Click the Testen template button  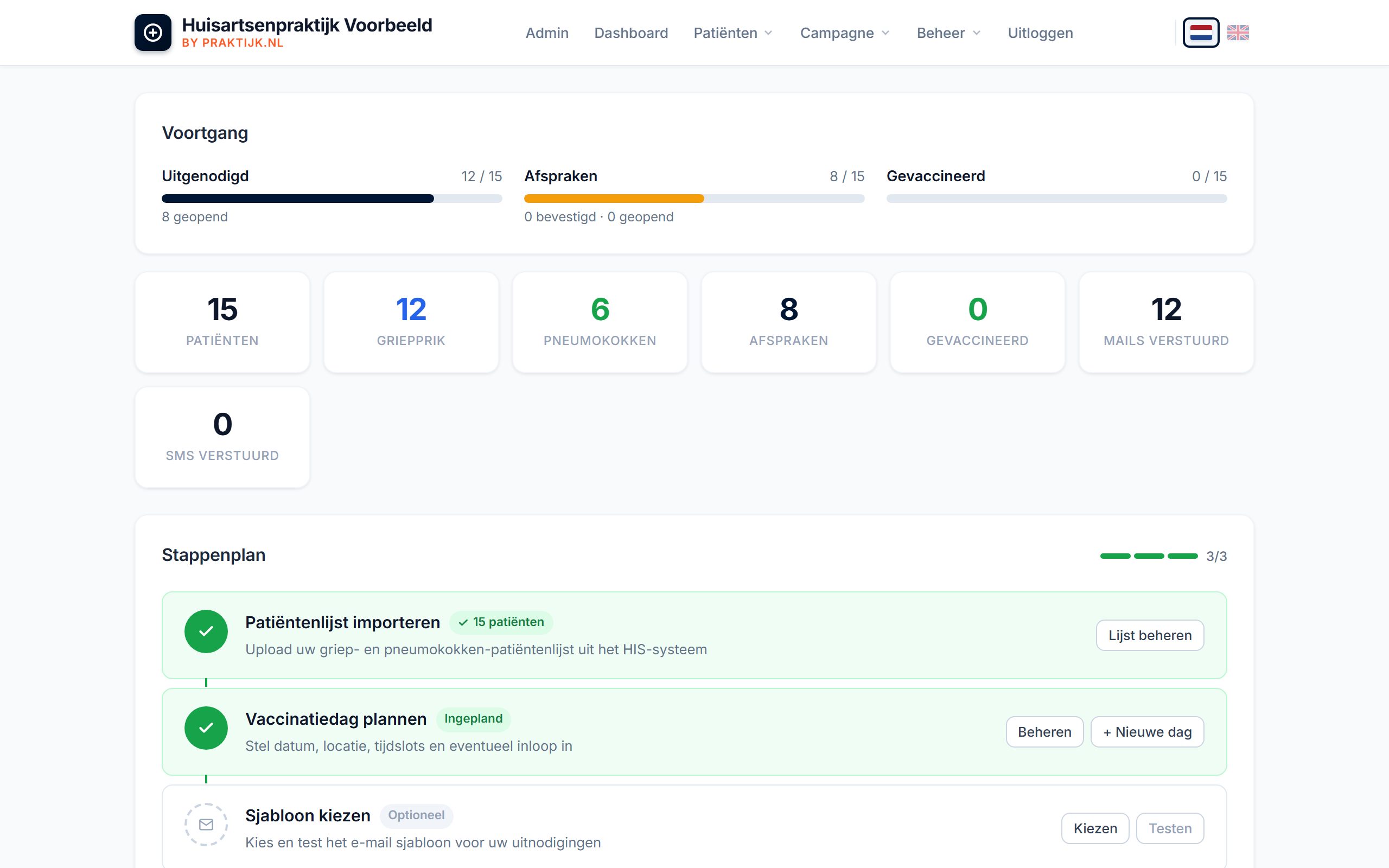(1170, 828)
